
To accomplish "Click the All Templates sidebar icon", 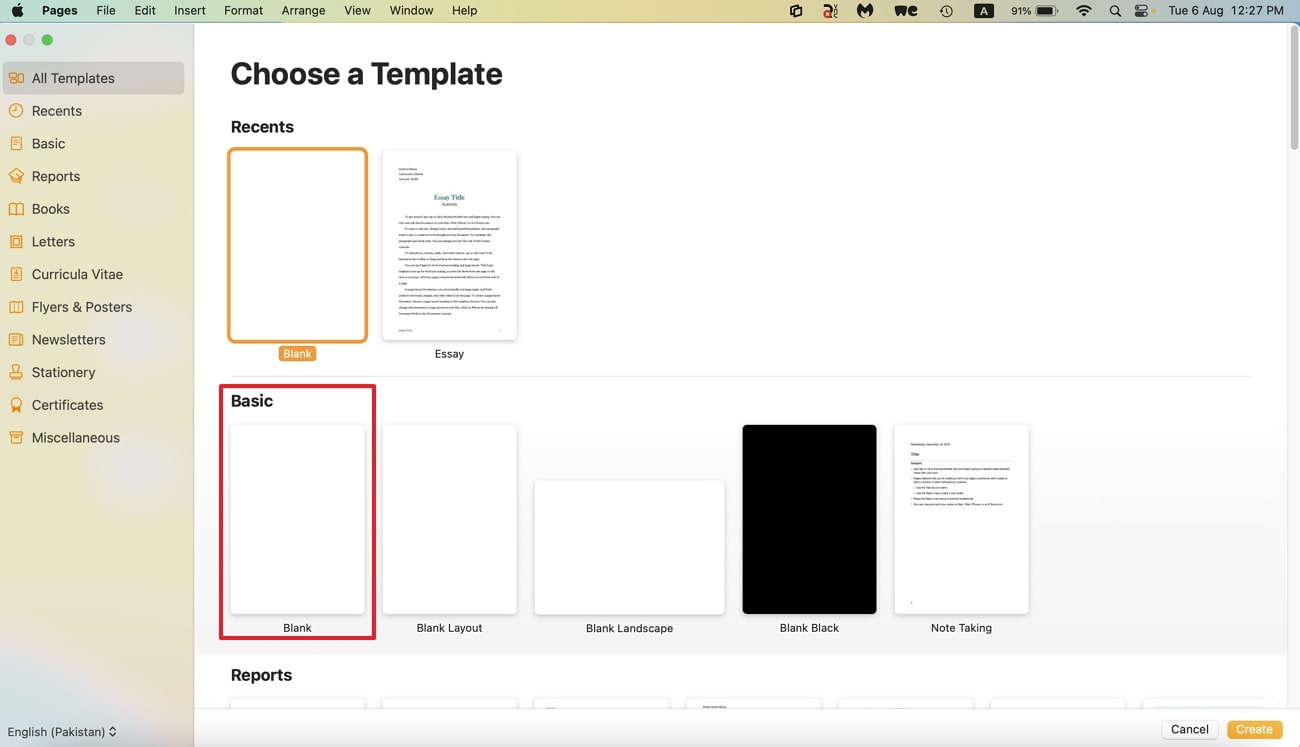I will 16,78.
